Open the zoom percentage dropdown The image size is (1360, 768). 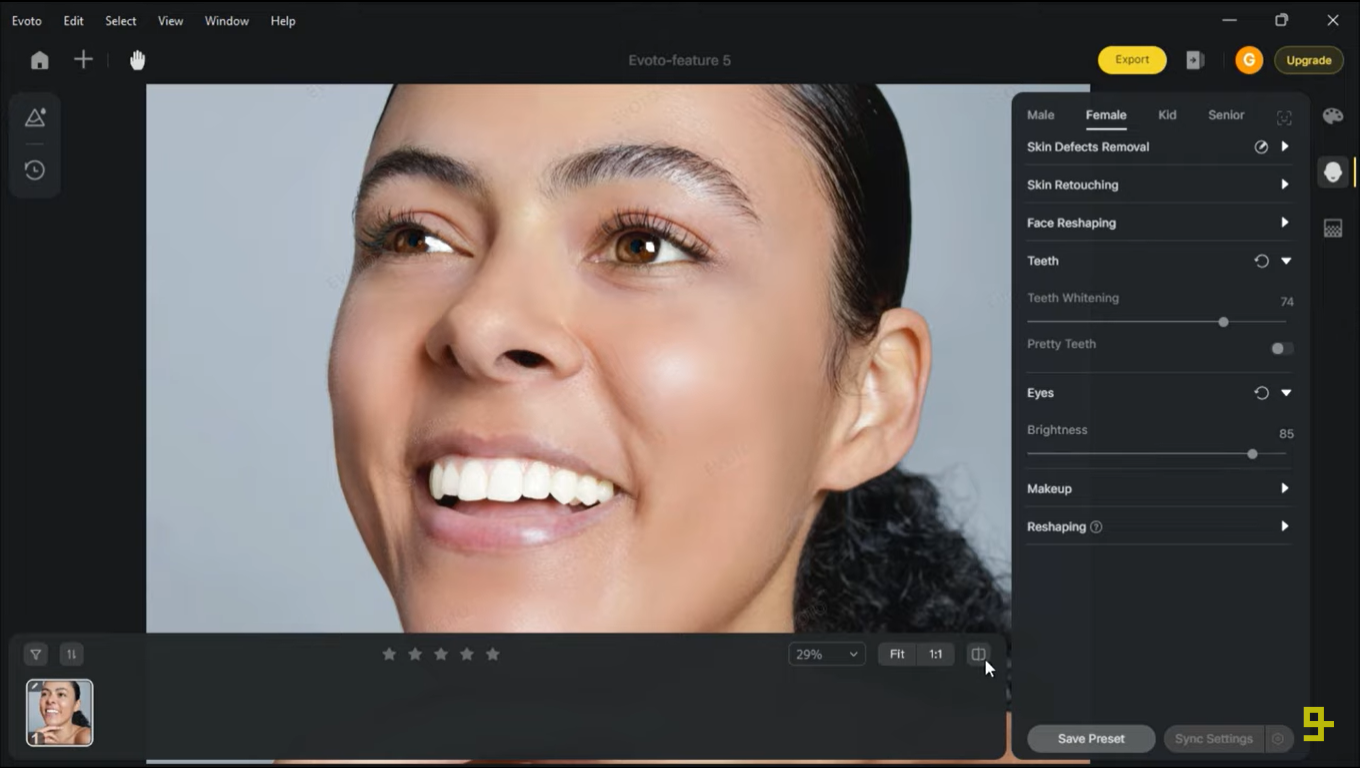tap(826, 653)
